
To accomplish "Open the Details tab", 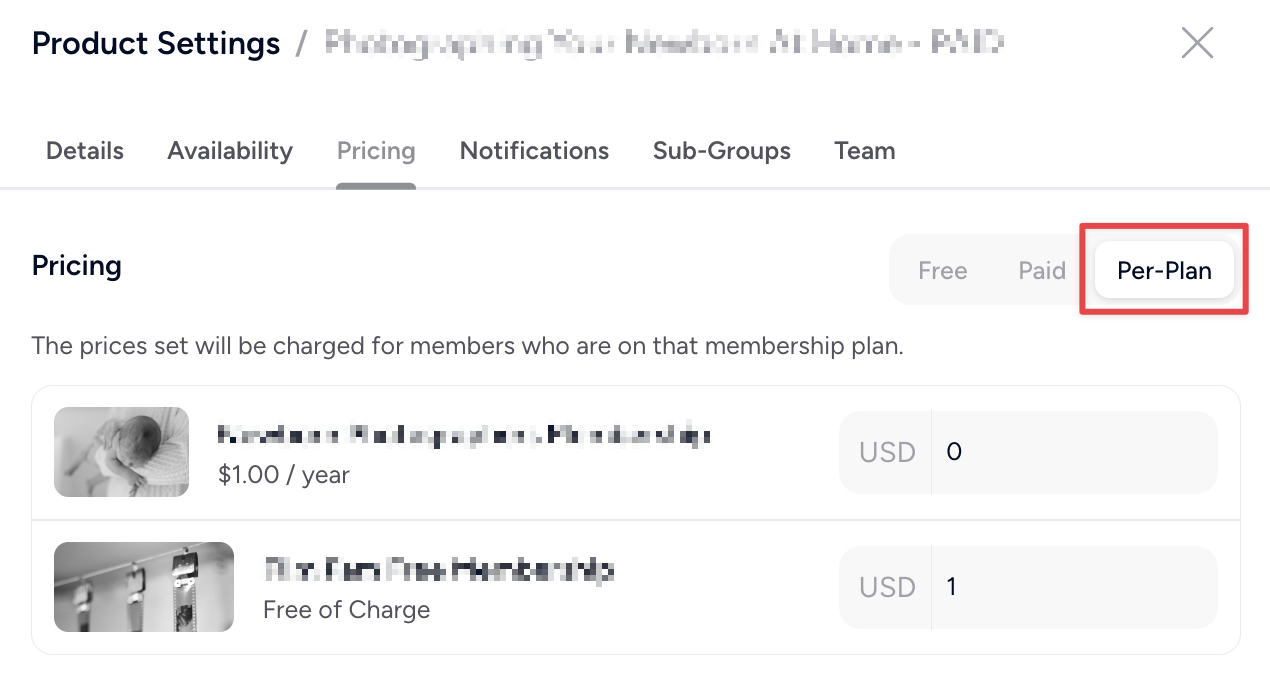I will pyautogui.click(x=85, y=151).
